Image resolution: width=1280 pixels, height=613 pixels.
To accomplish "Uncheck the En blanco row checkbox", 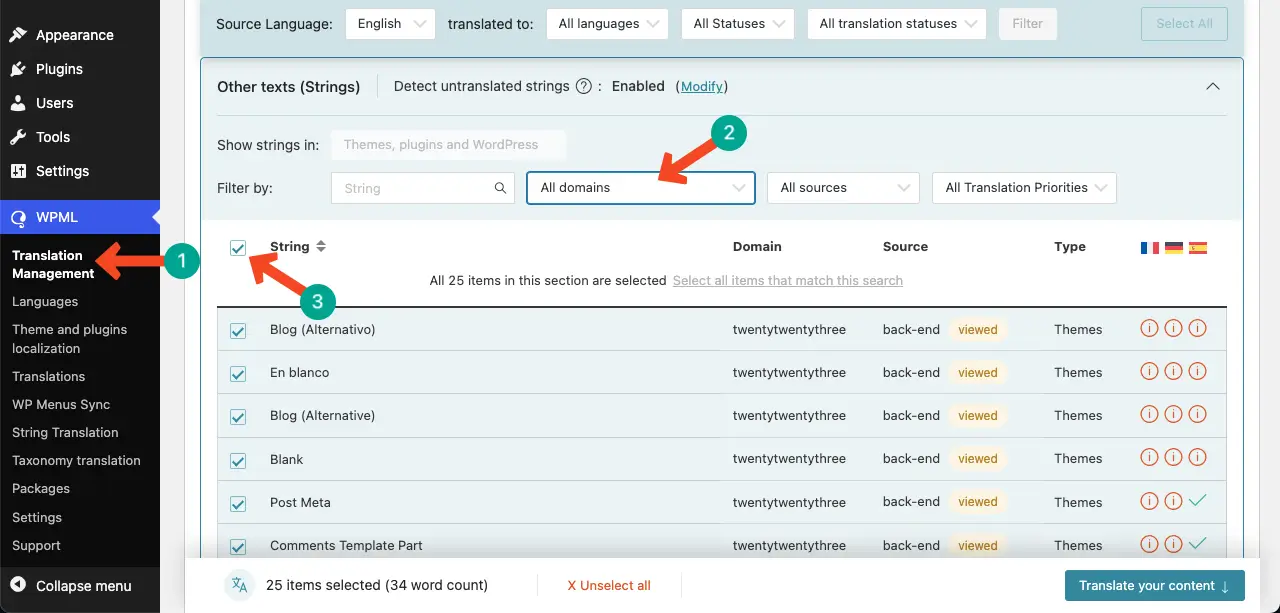I will [238, 374].
